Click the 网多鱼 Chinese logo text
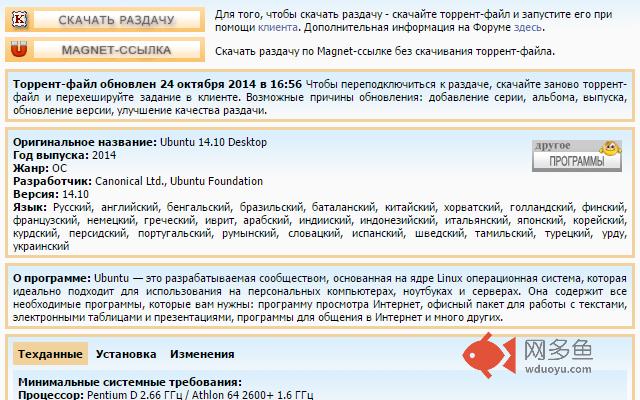 pyautogui.click(x=558, y=350)
